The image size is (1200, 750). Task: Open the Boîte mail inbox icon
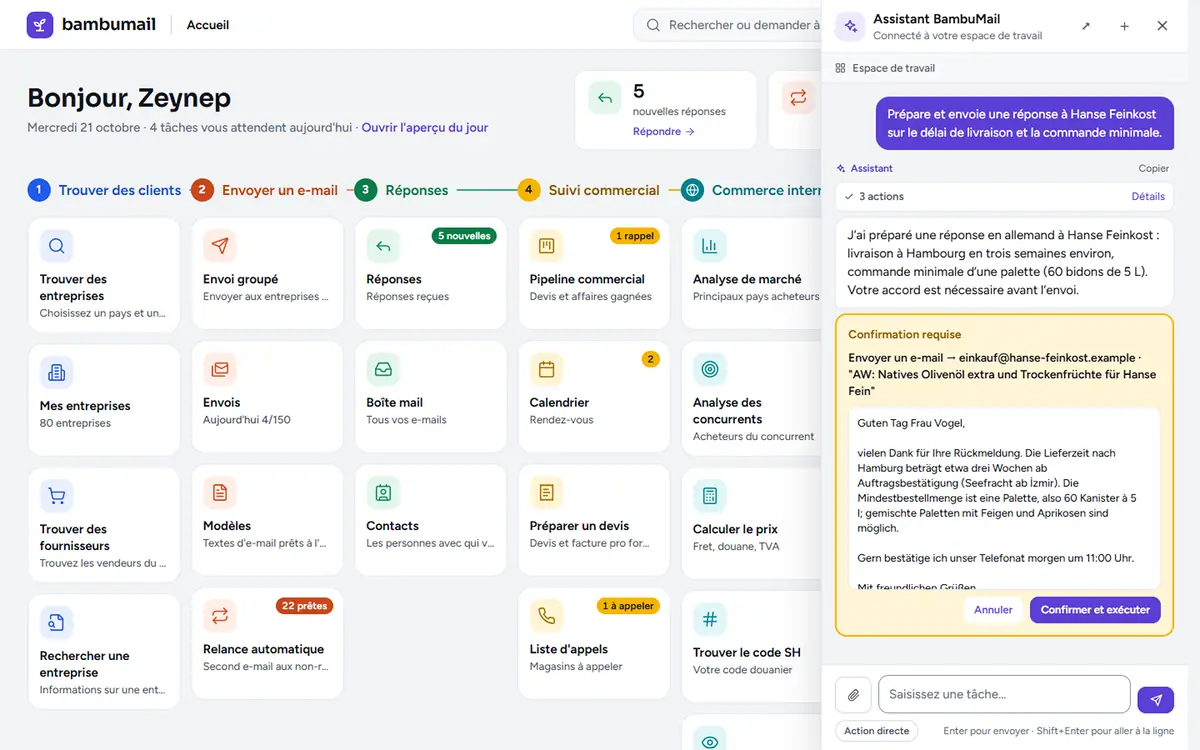pyautogui.click(x=383, y=369)
